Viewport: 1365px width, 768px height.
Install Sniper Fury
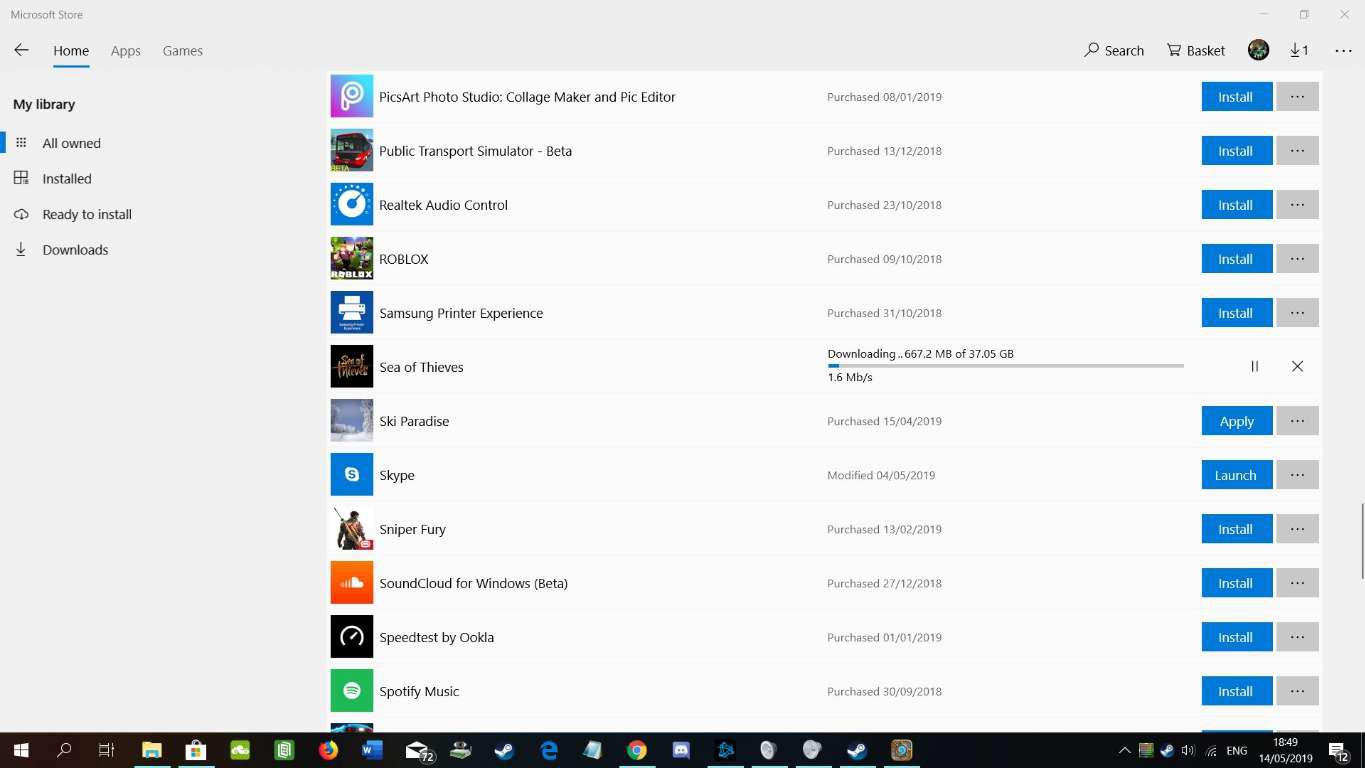[1236, 528]
